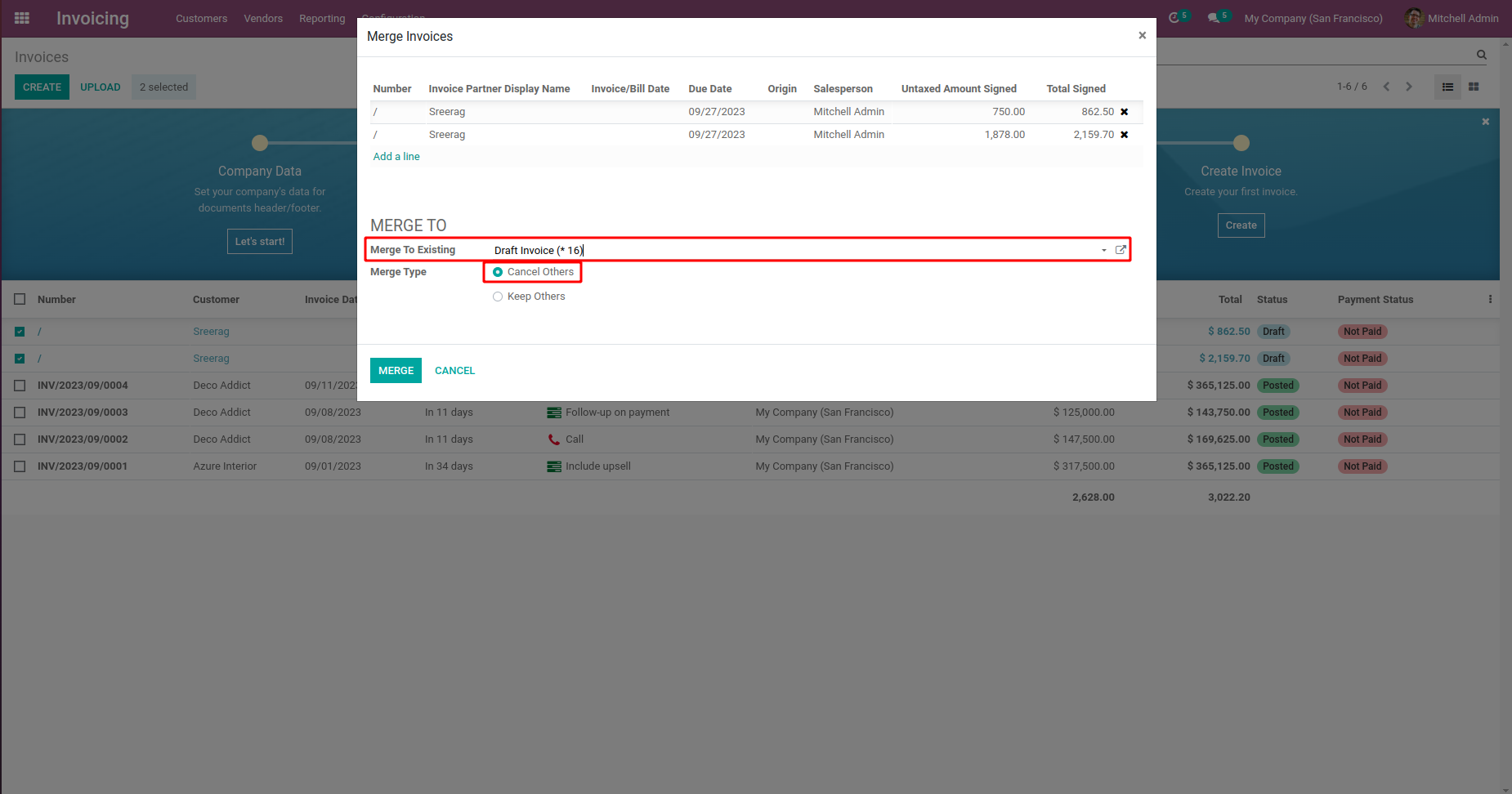Go to the previous page arrow
Screen dimensions: 1512x794
pyautogui.click(x=1386, y=87)
